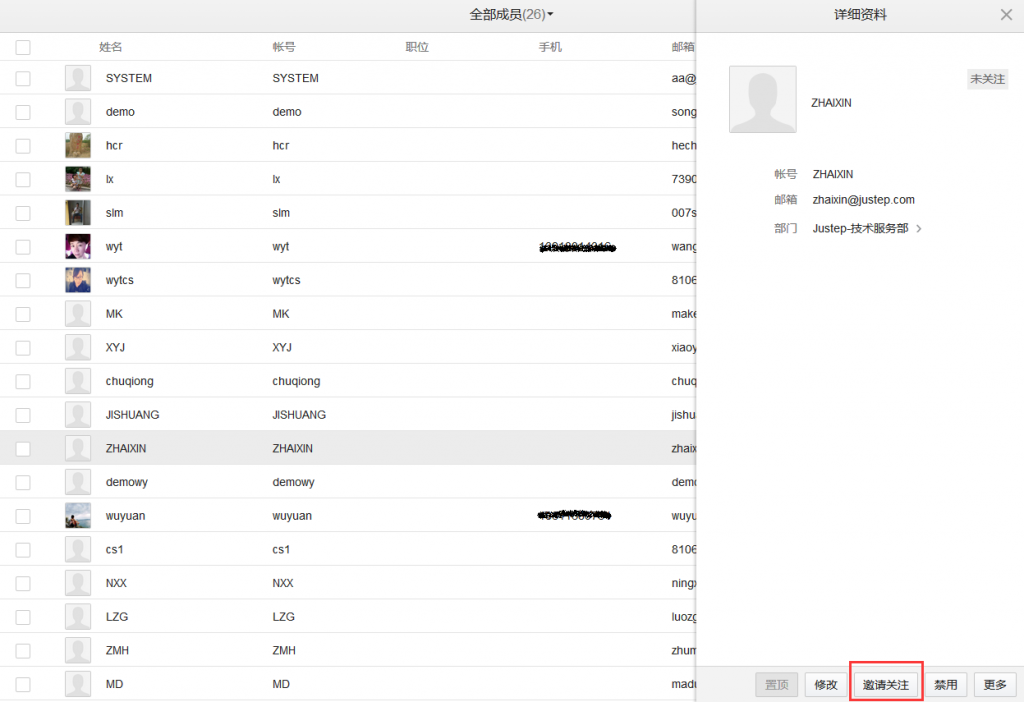Check the select-all checkbox in header
This screenshot has width=1024, height=702.
22,46
